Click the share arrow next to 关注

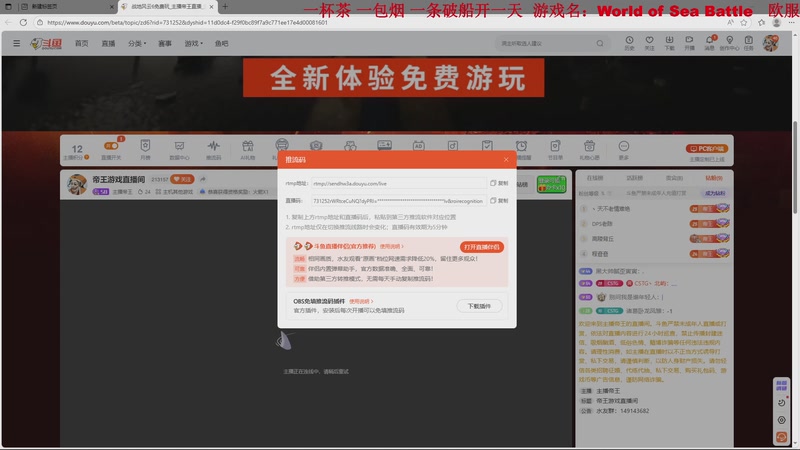pos(203,179)
